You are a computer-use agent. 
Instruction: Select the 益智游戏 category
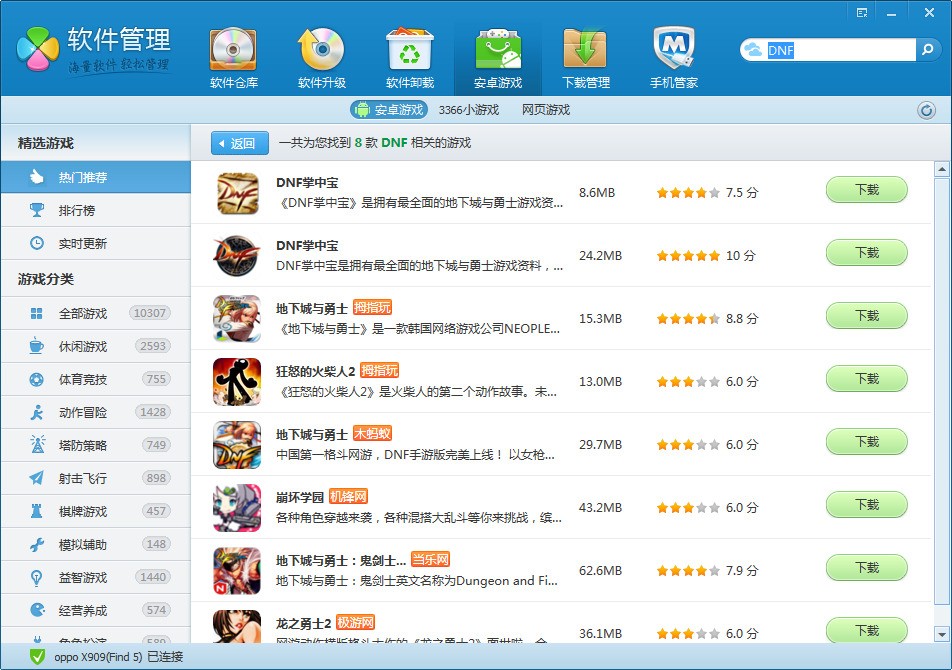[x=96, y=578]
